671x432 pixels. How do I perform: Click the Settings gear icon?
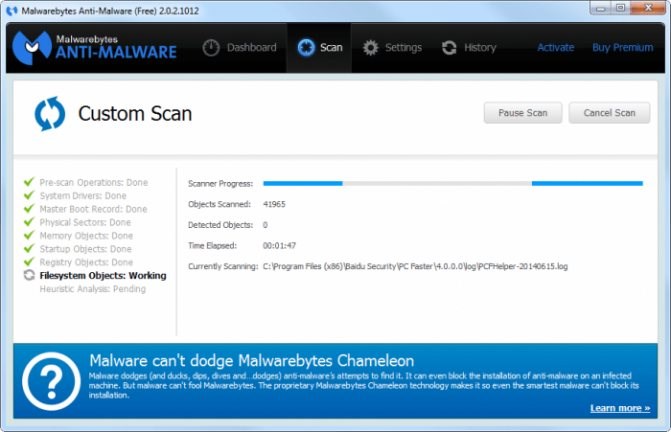pyautogui.click(x=371, y=47)
